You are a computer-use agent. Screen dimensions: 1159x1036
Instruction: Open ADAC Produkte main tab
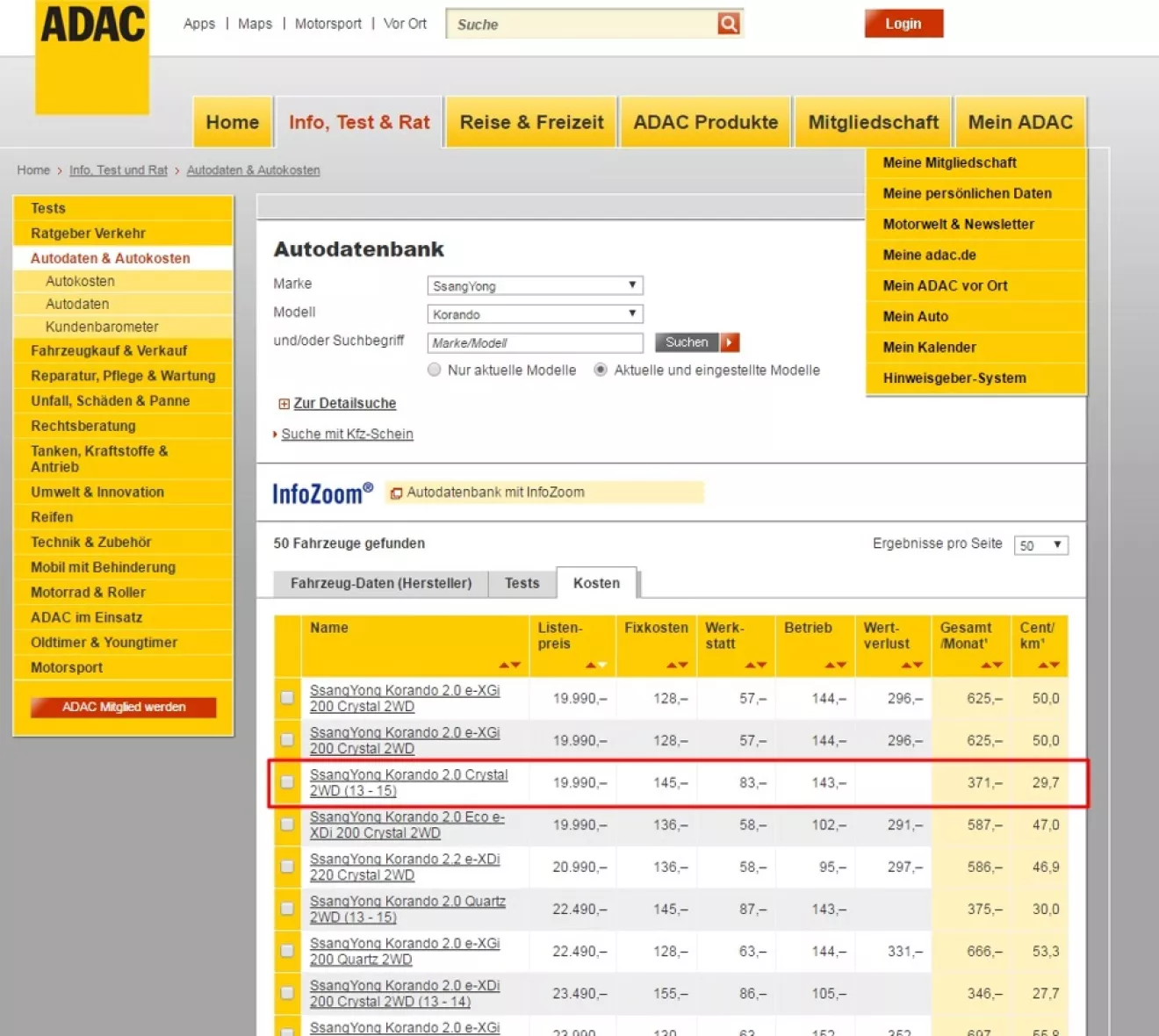(706, 122)
